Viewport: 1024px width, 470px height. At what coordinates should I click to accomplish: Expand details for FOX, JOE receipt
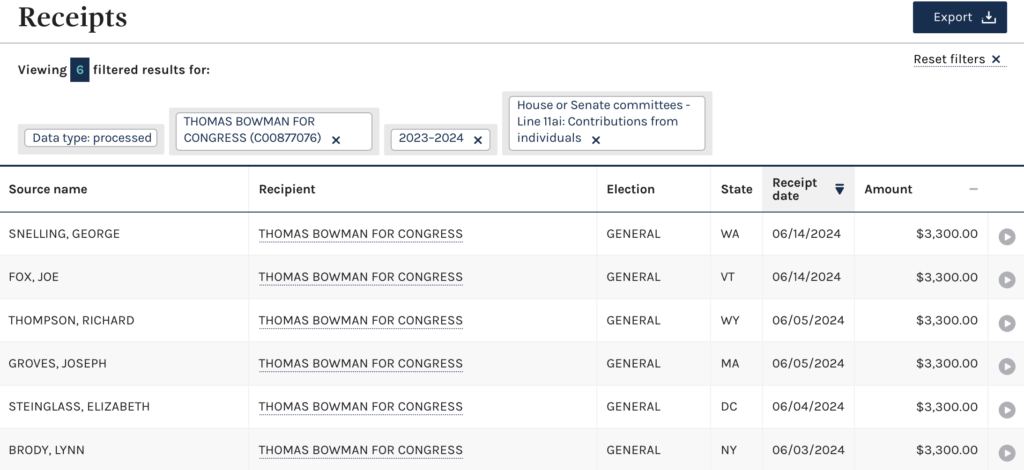1006,279
